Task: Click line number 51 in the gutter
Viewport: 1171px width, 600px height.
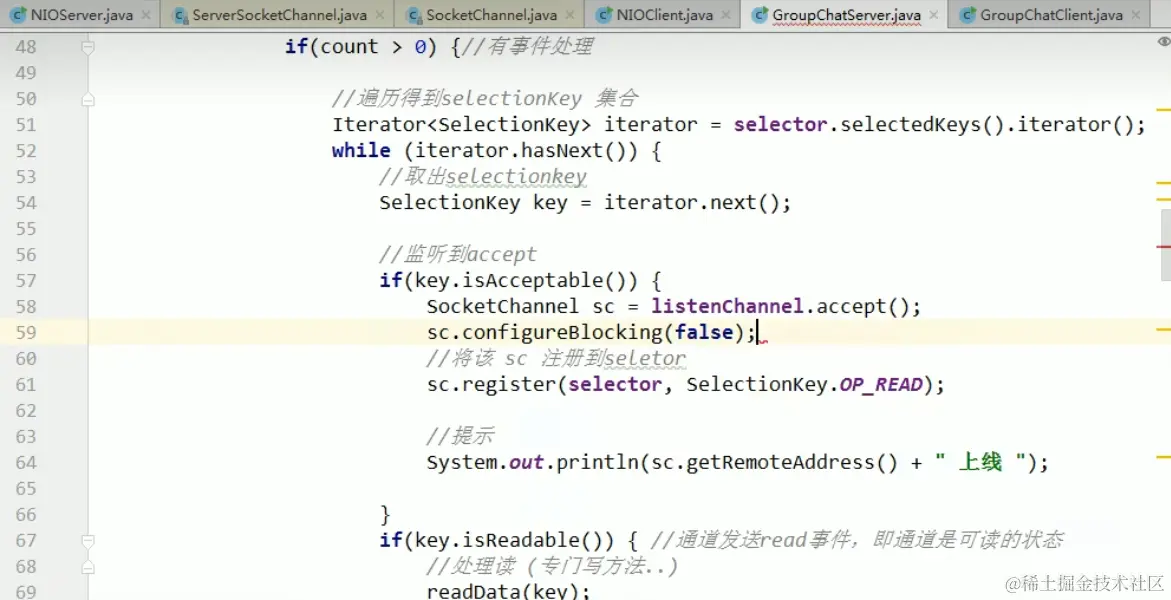Action: (x=25, y=125)
